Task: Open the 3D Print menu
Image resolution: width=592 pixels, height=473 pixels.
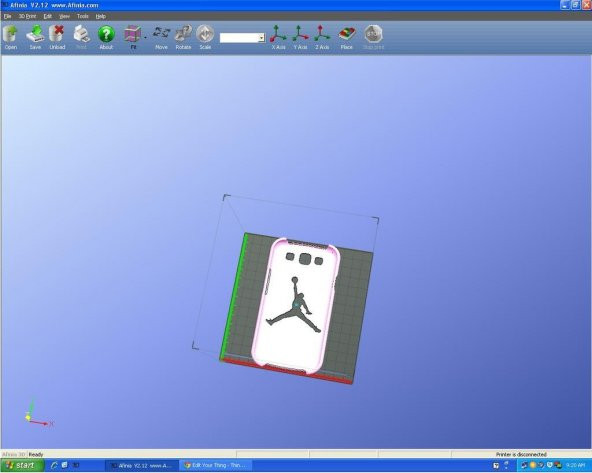Action: (28, 16)
